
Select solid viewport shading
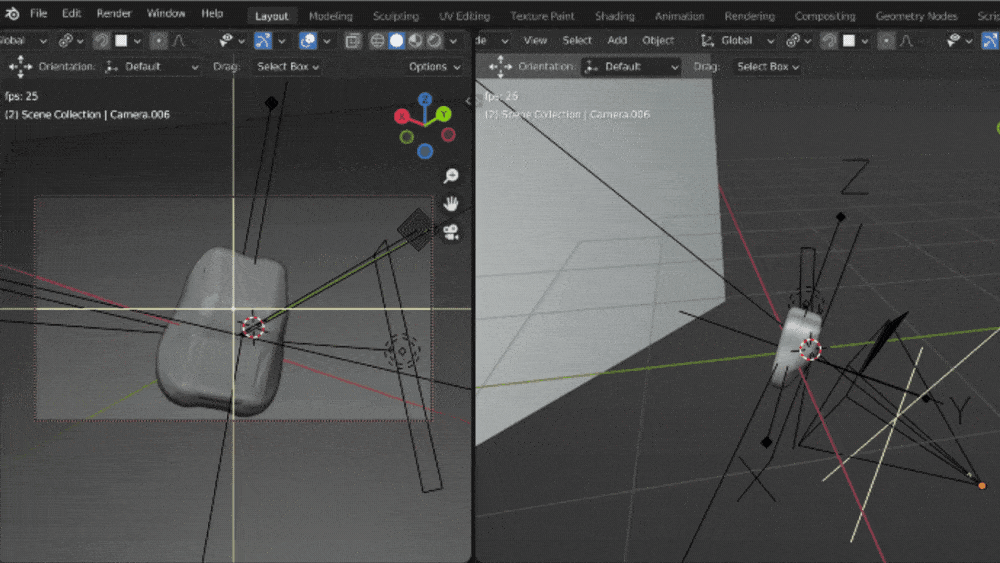click(397, 41)
